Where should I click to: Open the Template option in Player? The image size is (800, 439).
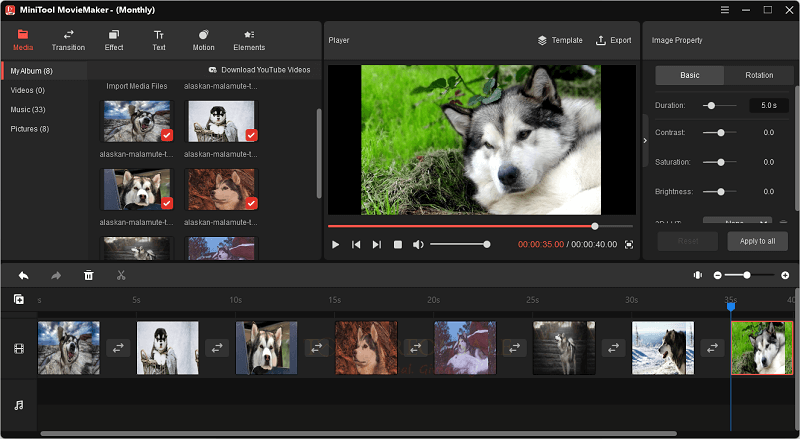[x=560, y=40]
